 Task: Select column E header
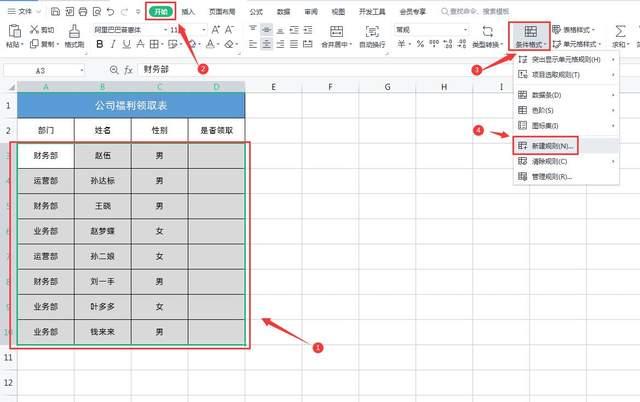click(273, 87)
